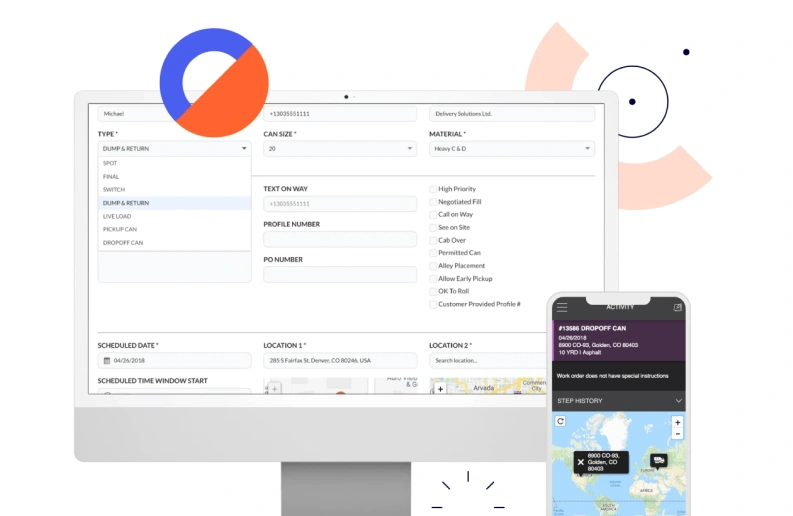Select LIVE LOAD from the Type list
This screenshot has width=793, height=516.
117,216
